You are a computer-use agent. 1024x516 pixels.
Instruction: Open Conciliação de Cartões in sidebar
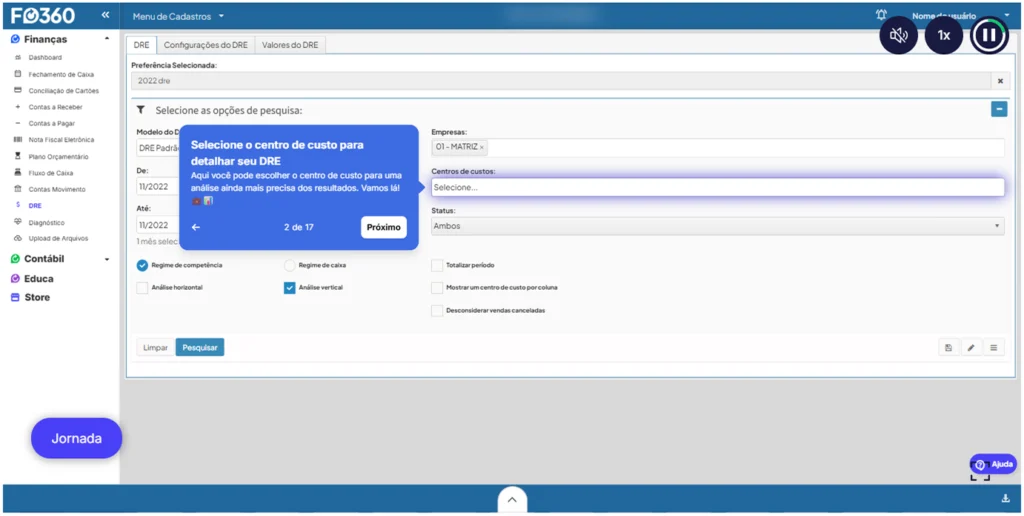coord(63,91)
